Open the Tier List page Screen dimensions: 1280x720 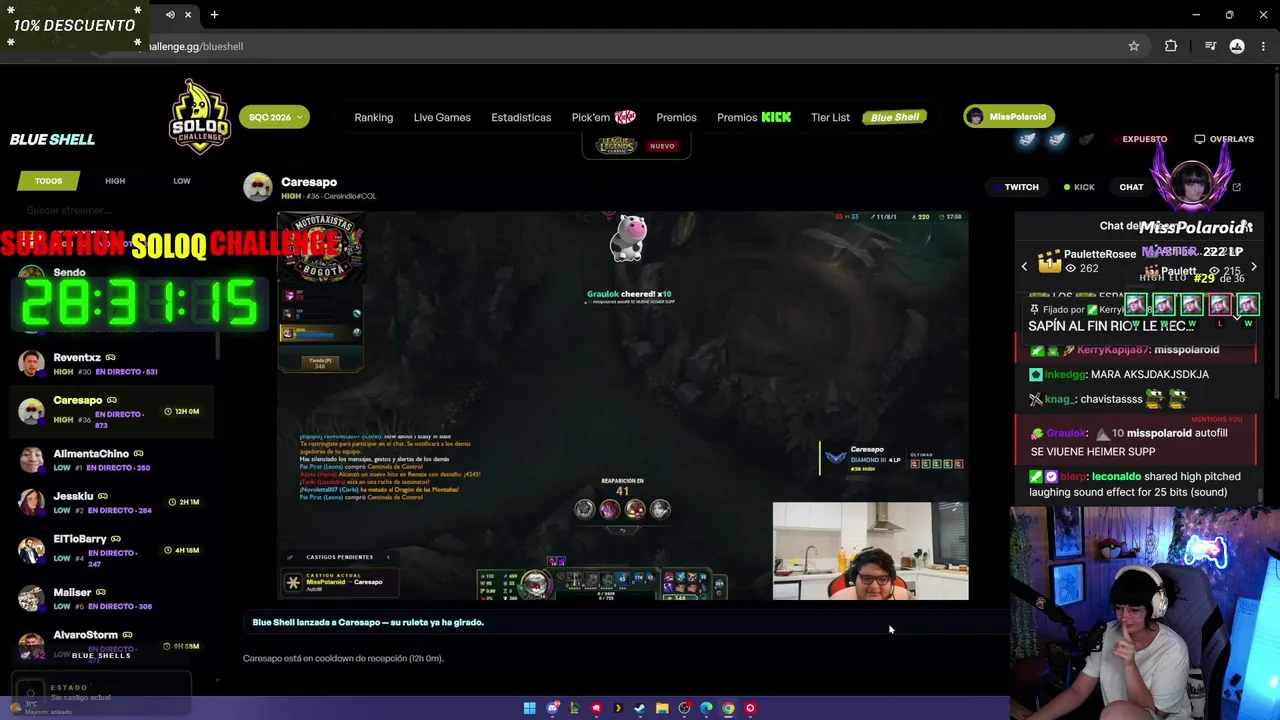(x=830, y=117)
